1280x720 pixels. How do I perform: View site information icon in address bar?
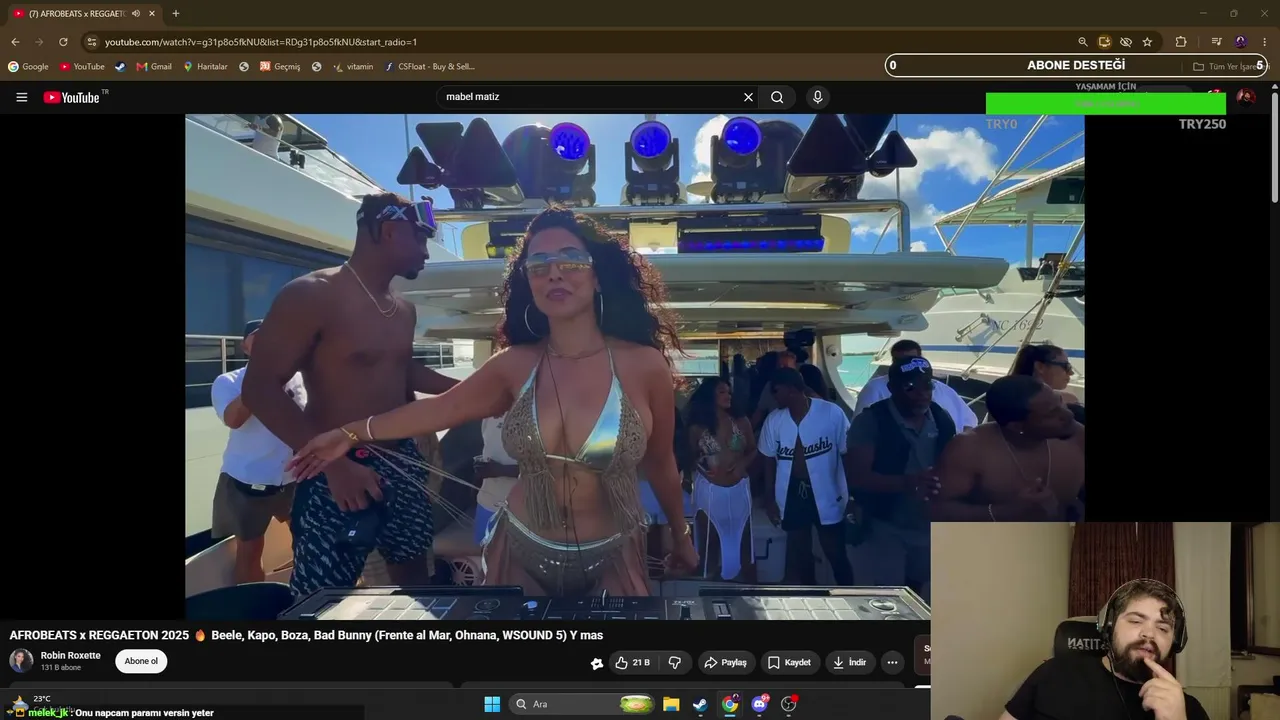point(91,42)
